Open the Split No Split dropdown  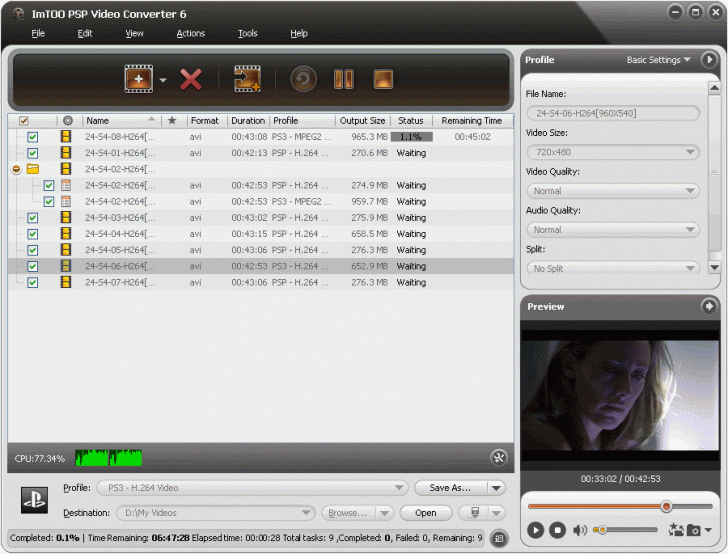(x=613, y=267)
